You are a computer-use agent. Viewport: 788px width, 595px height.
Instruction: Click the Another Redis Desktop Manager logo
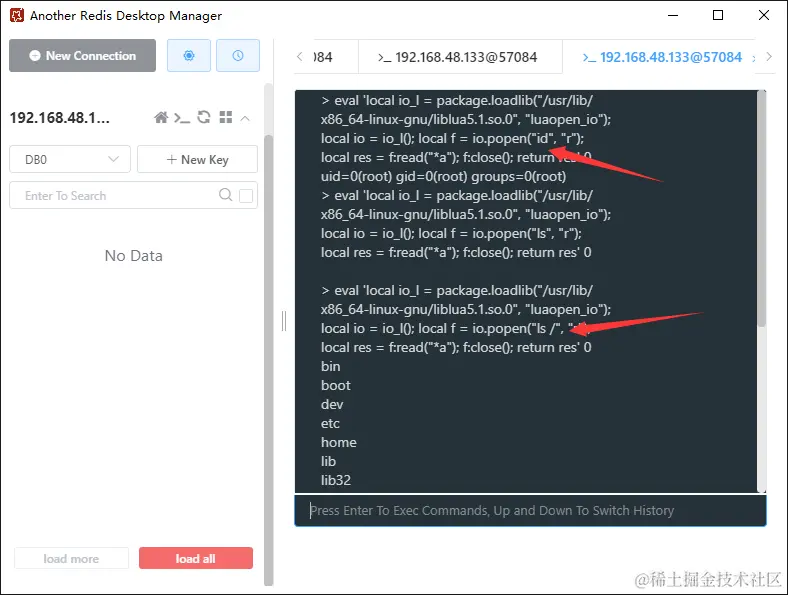(17, 15)
